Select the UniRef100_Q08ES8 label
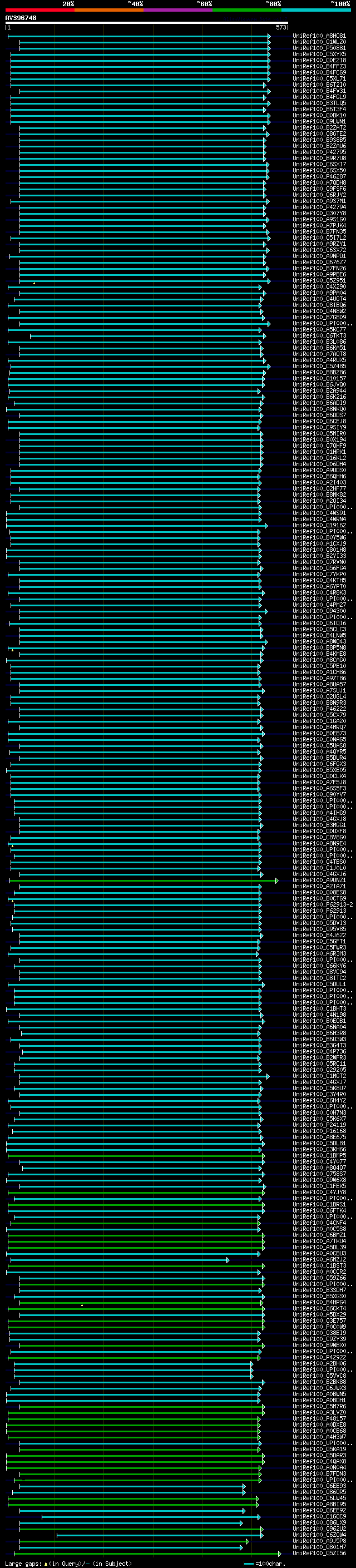This screenshot has height=1568, width=356. point(319,892)
